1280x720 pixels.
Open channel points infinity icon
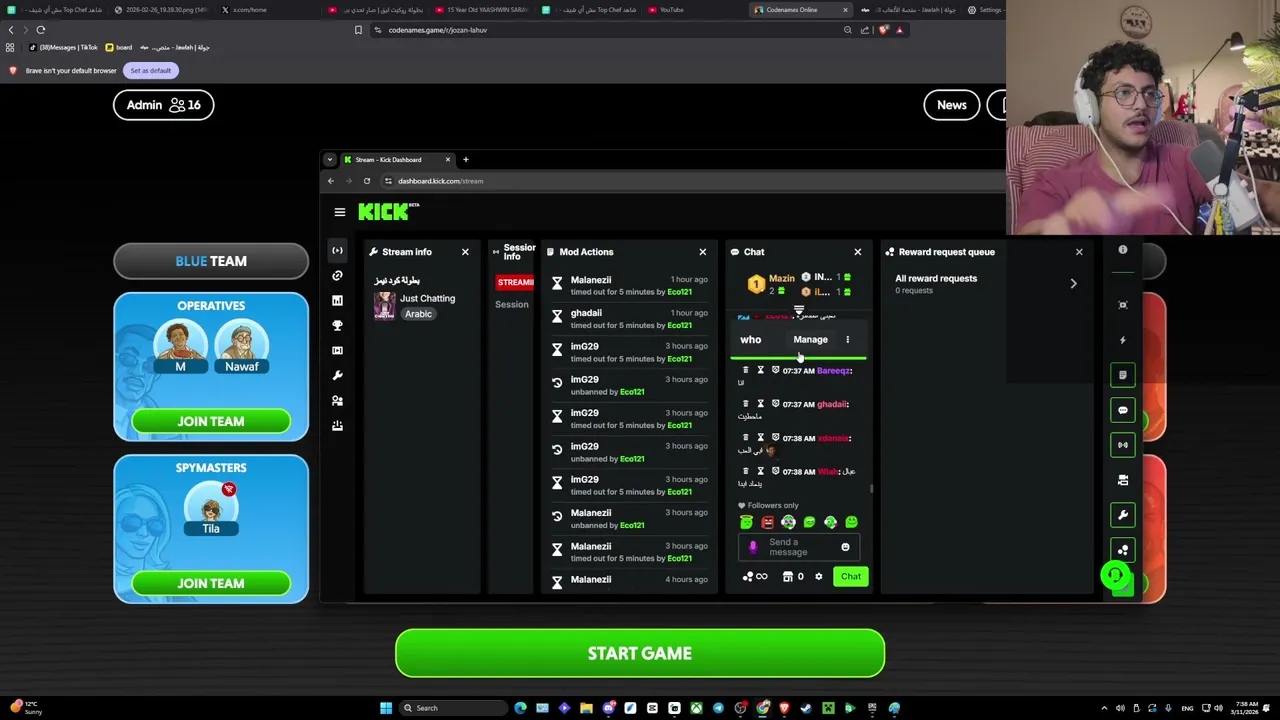point(755,576)
